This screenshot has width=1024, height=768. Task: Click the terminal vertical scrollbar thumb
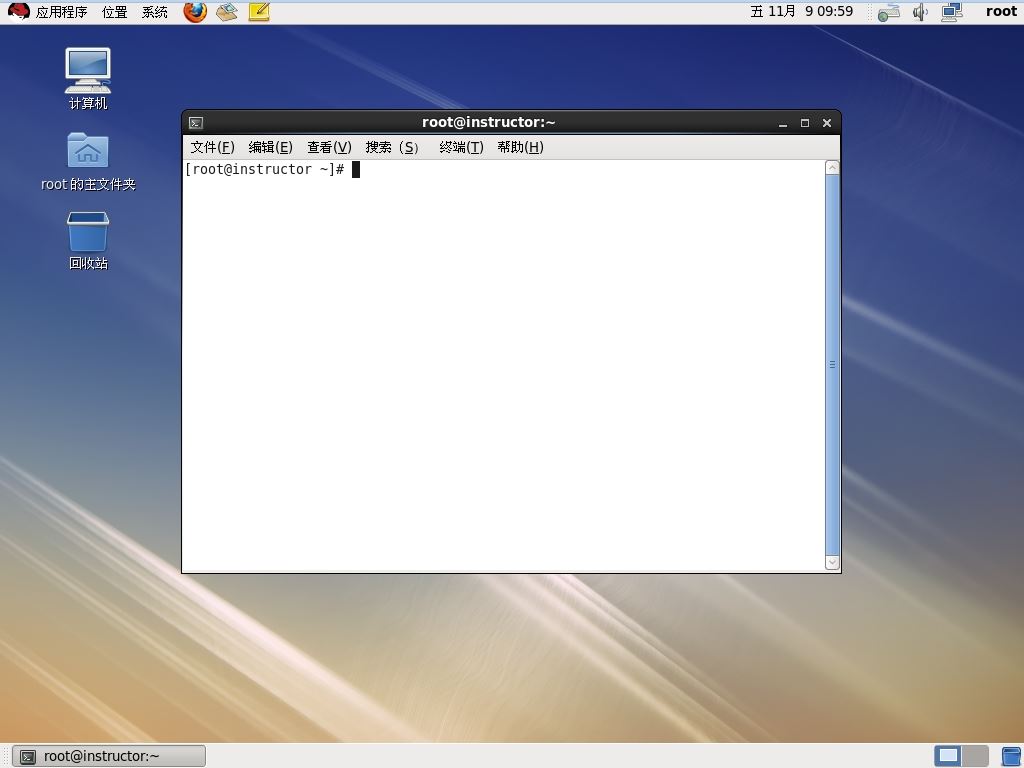[x=832, y=364]
